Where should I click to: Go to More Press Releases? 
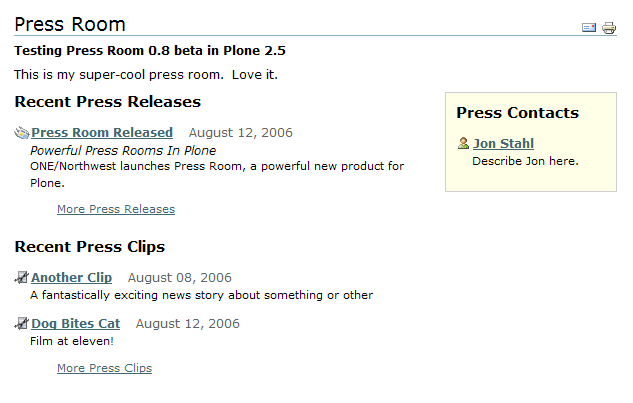[x=116, y=210]
